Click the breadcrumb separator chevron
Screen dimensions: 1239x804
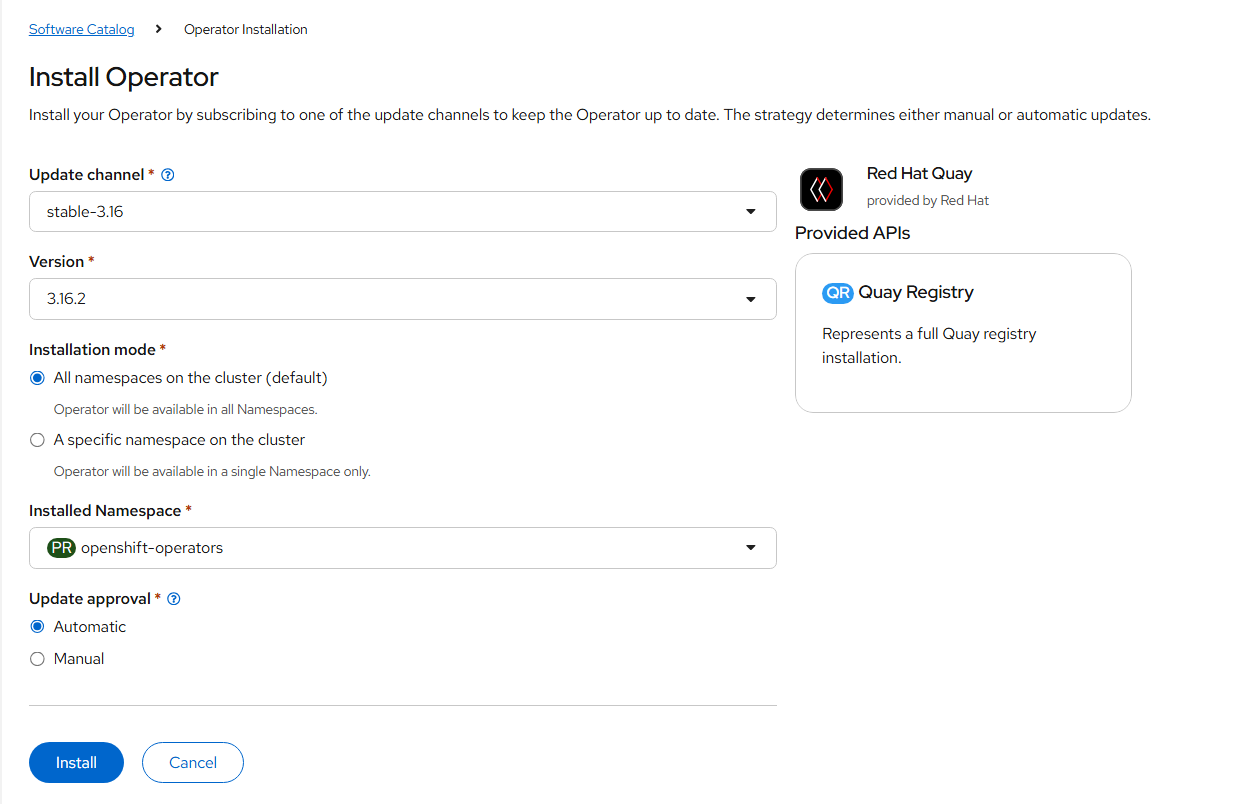(x=159, y=30)
